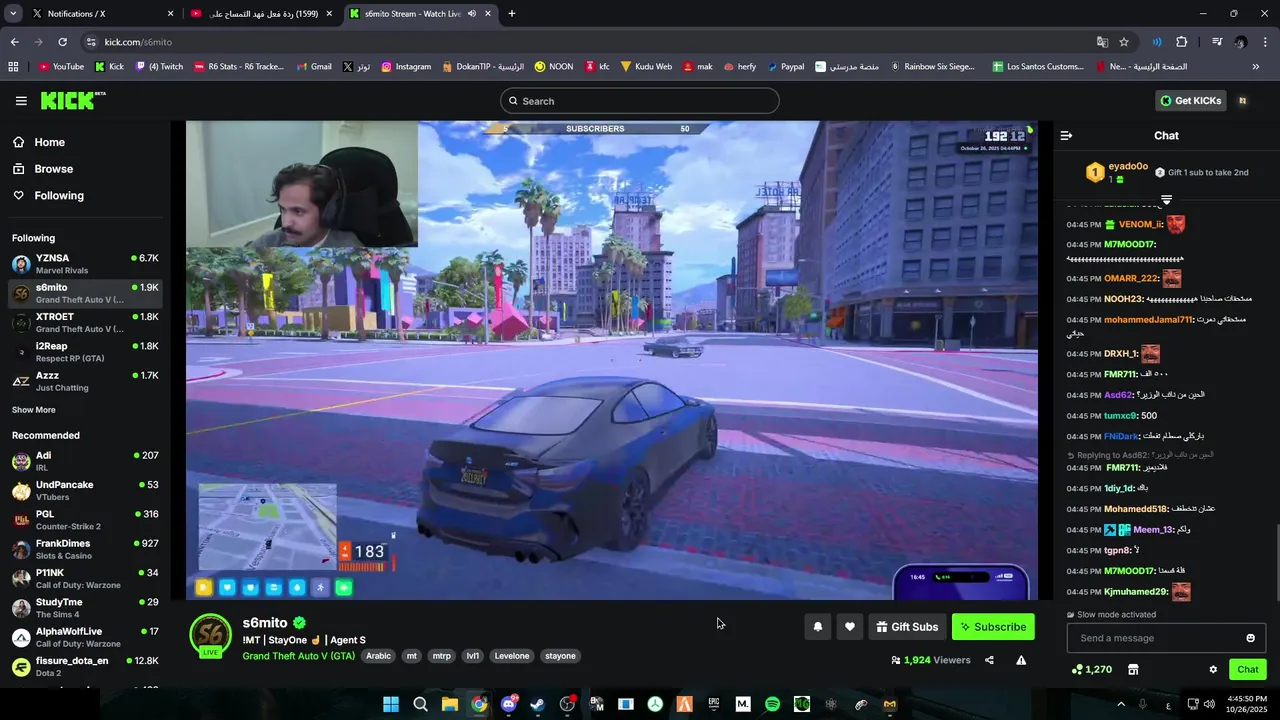The width and height of the screenshot is (1280, 720).
Task: Open the YouTube bookmark
Action: [x=61, y=67]
